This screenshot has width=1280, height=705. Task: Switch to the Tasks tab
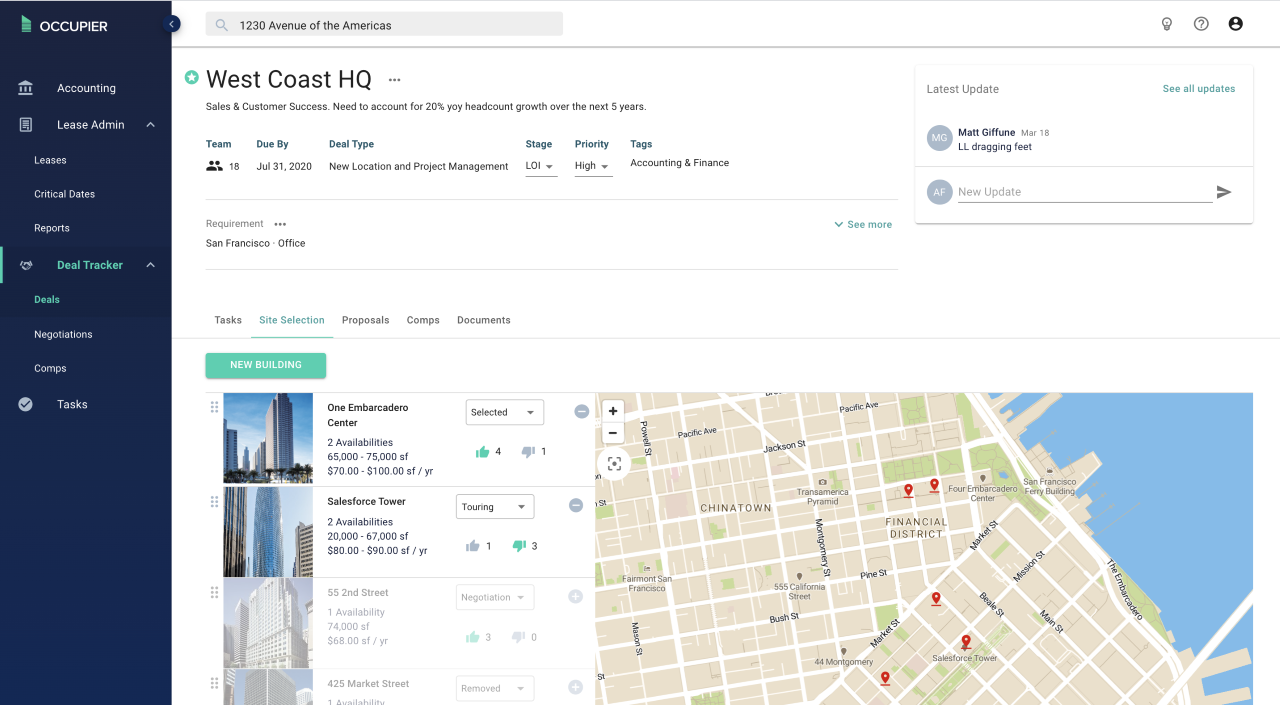click(228, 320)
